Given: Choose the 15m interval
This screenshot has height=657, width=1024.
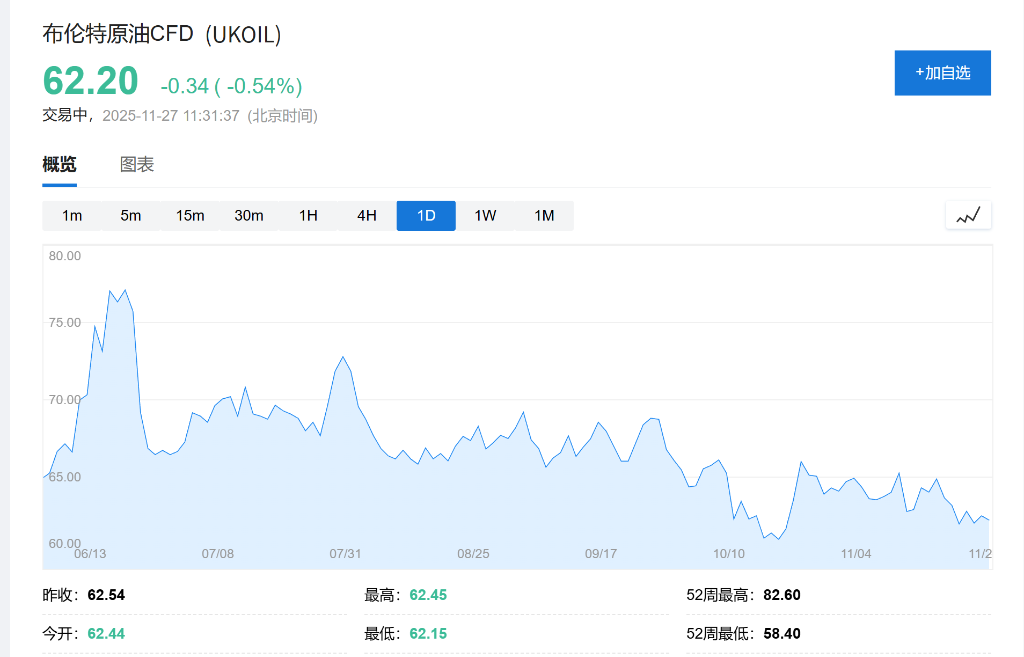Looking at the screenshot, I should click(190, 216).
